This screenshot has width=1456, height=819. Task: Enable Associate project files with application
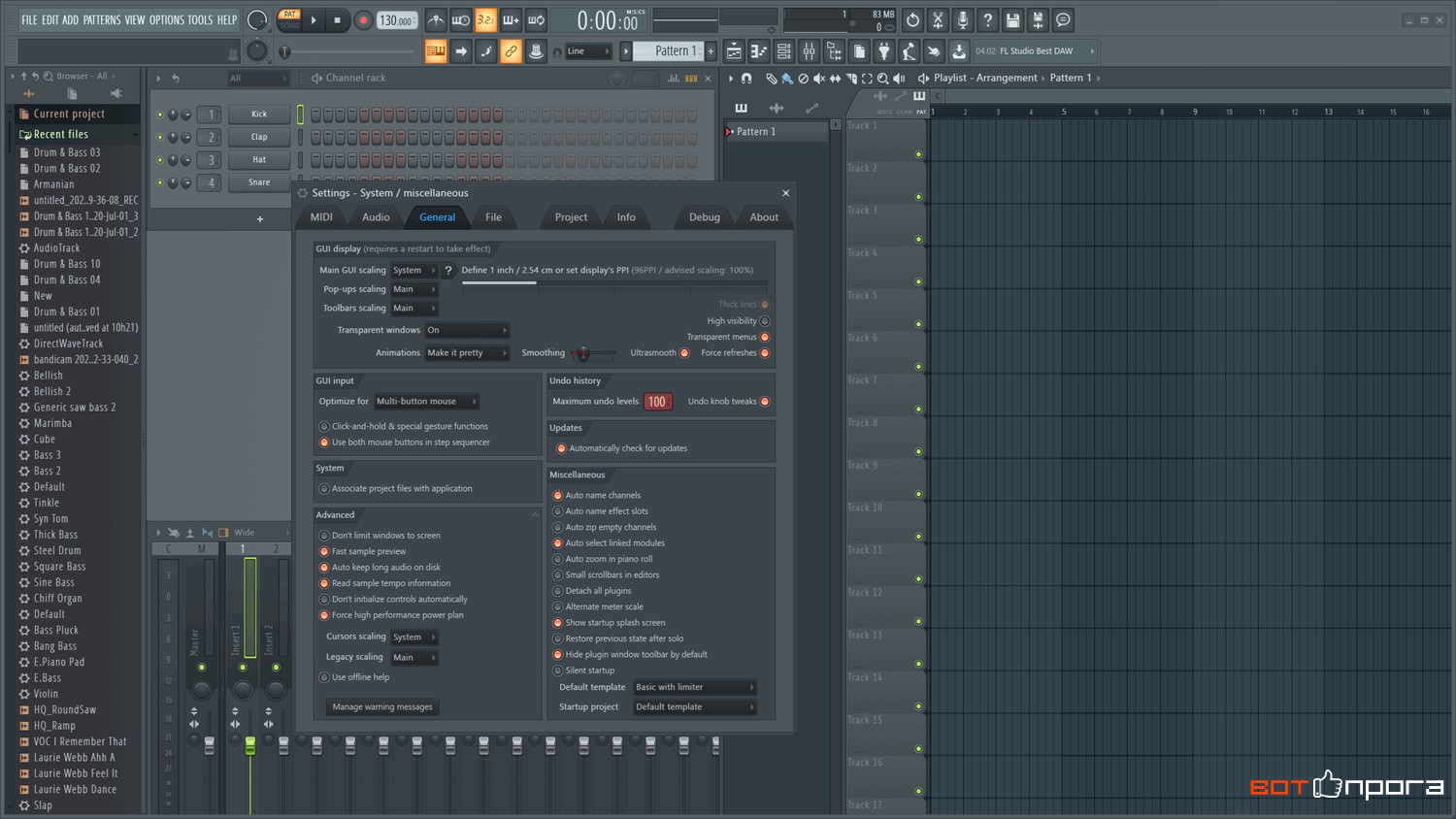324,489
